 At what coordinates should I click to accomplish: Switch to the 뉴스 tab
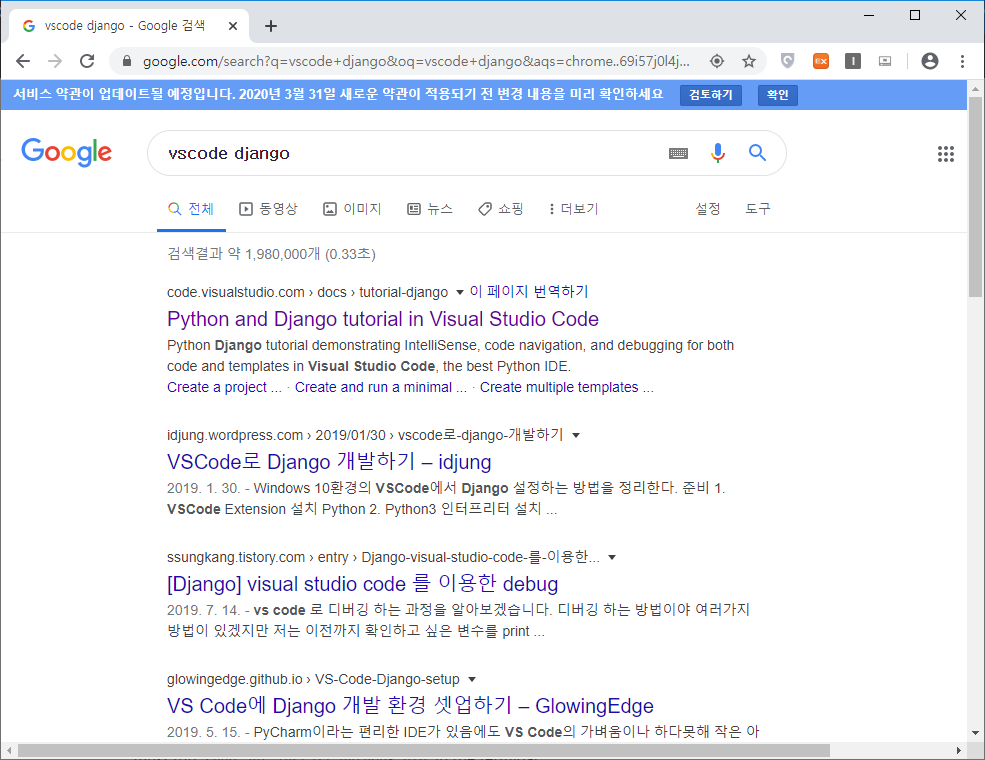tap(430, 209)
